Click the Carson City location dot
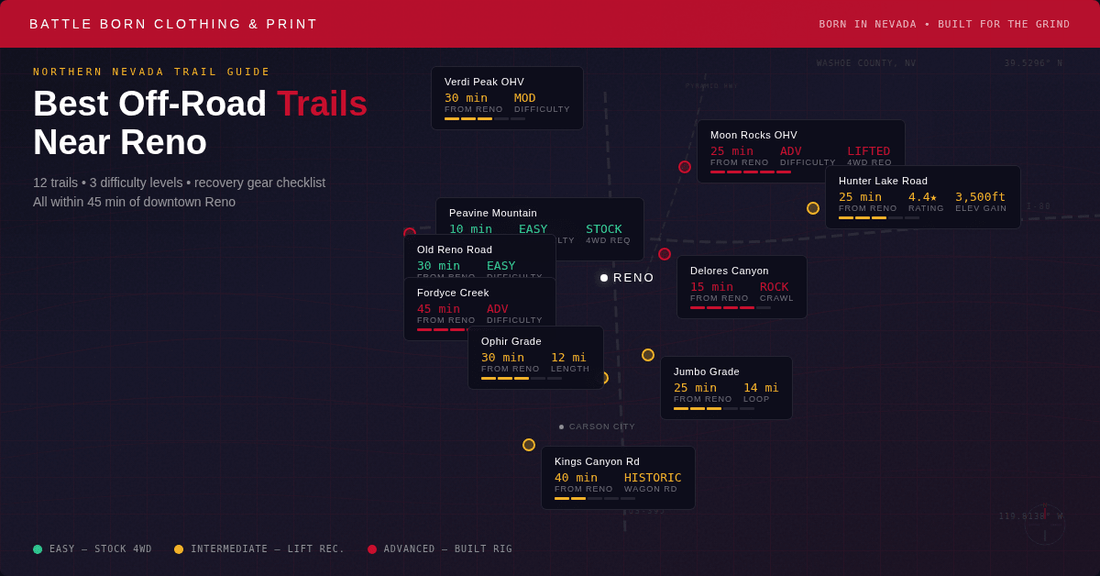Screen dimensions: 1100x576 pyautogui.click(x=562, y=427)
